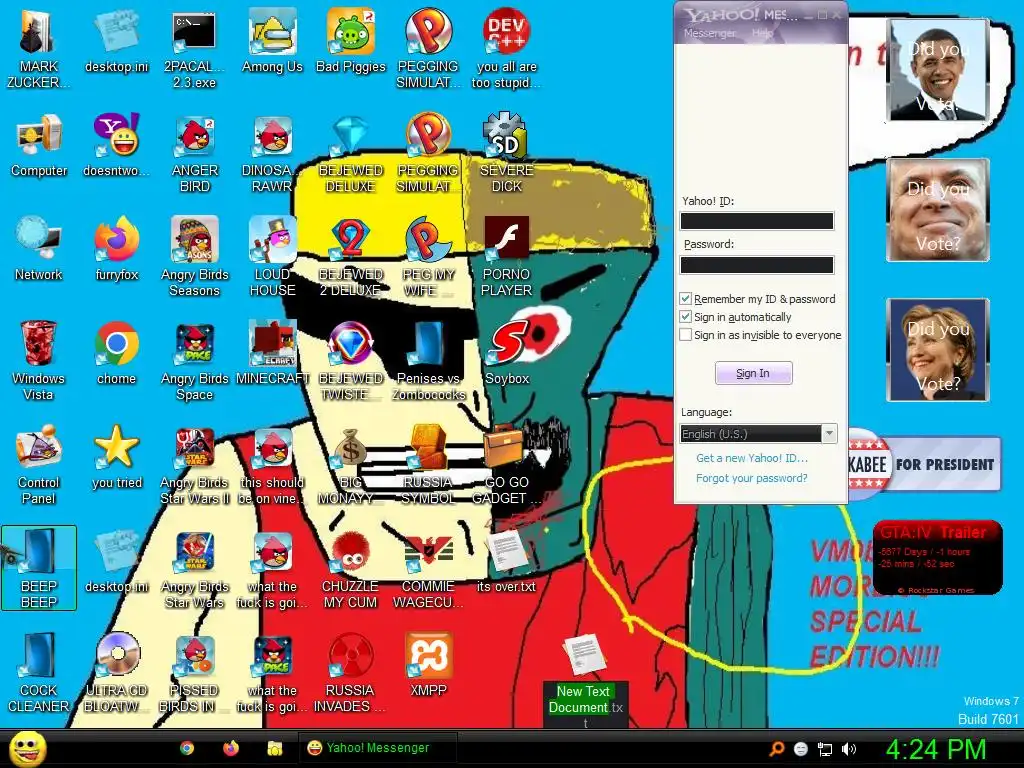Toggle Sign in automatically checkbox
Image resolution: width=1024 pixels, height=768 pixels.
click(x=685, y=317)
